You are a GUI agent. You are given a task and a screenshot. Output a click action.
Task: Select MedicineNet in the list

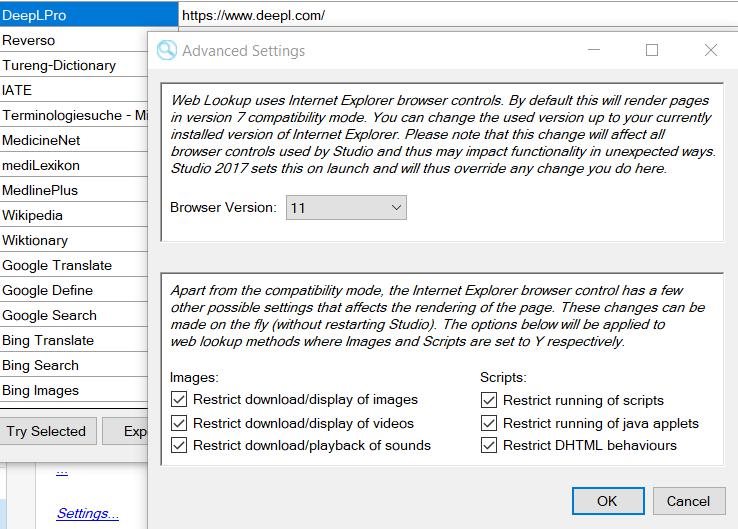[74, 140]
